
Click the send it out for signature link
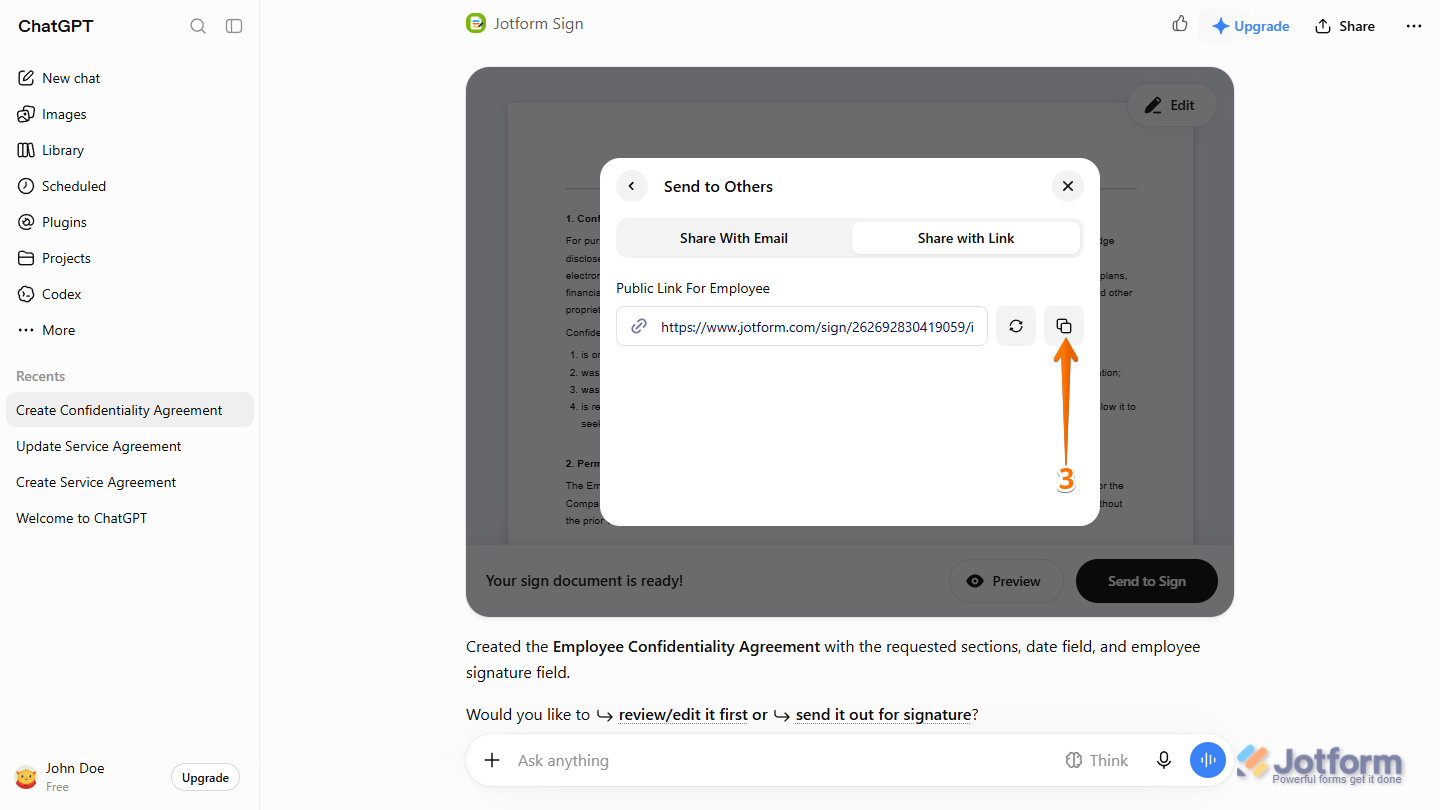[x=884, y=715]
